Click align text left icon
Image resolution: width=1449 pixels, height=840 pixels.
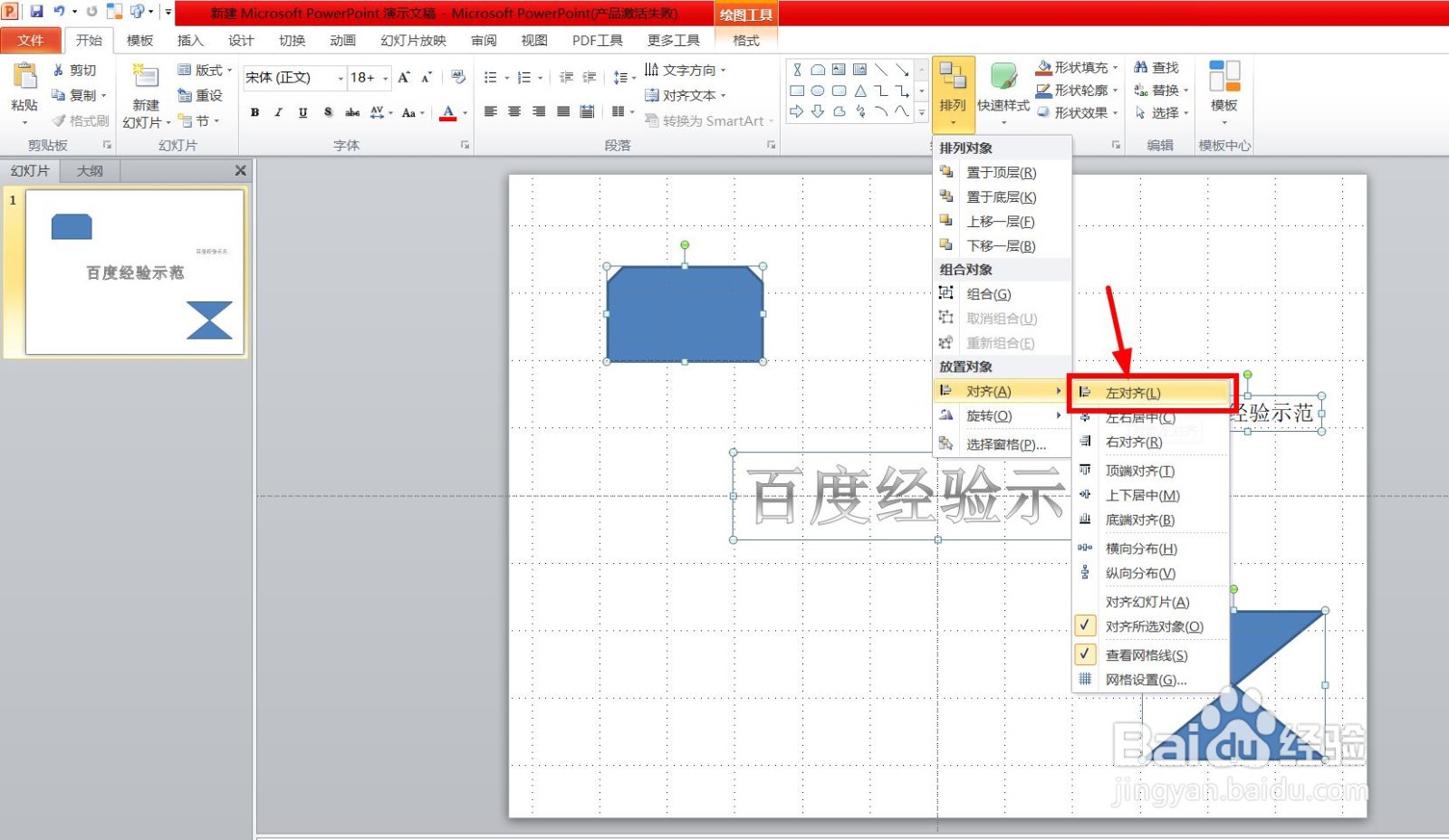[491, 112]
